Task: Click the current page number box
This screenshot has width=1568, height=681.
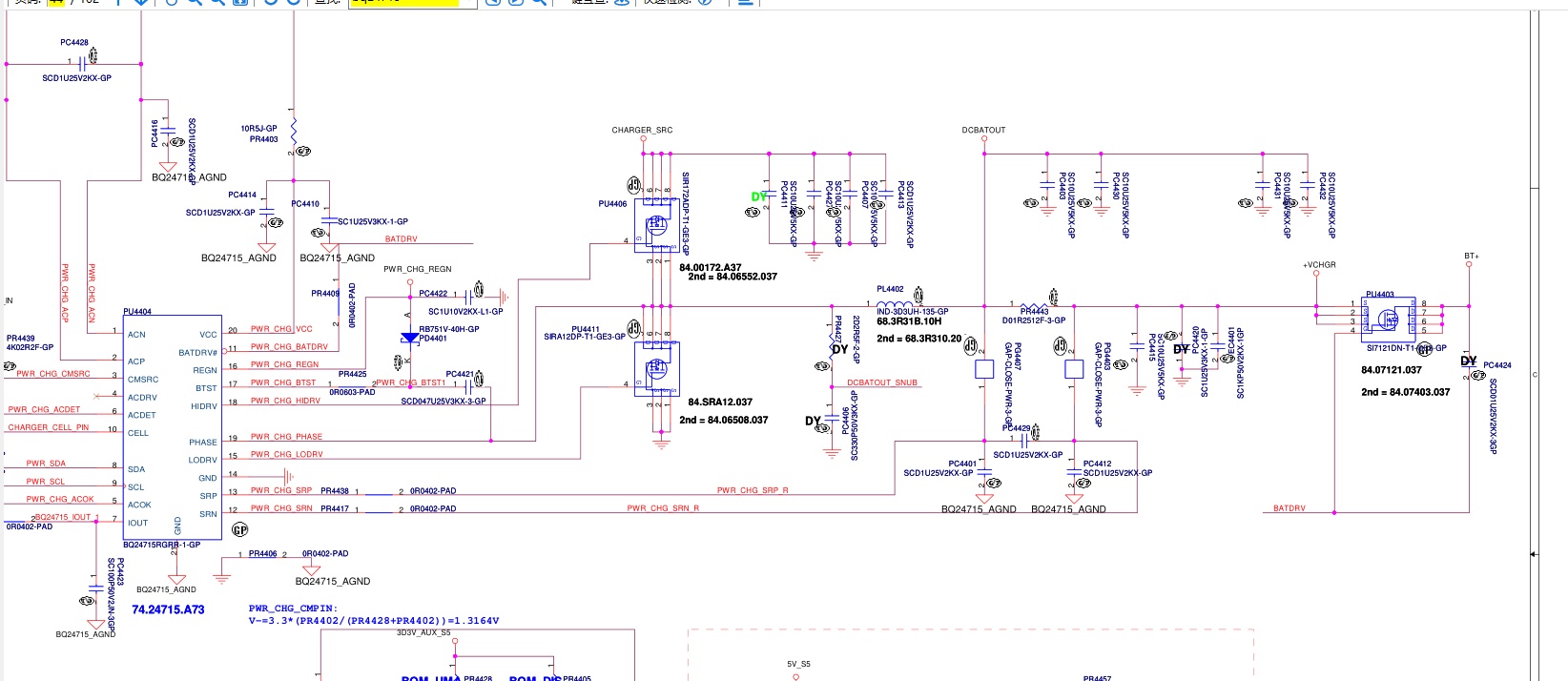Action: [55, 3]
